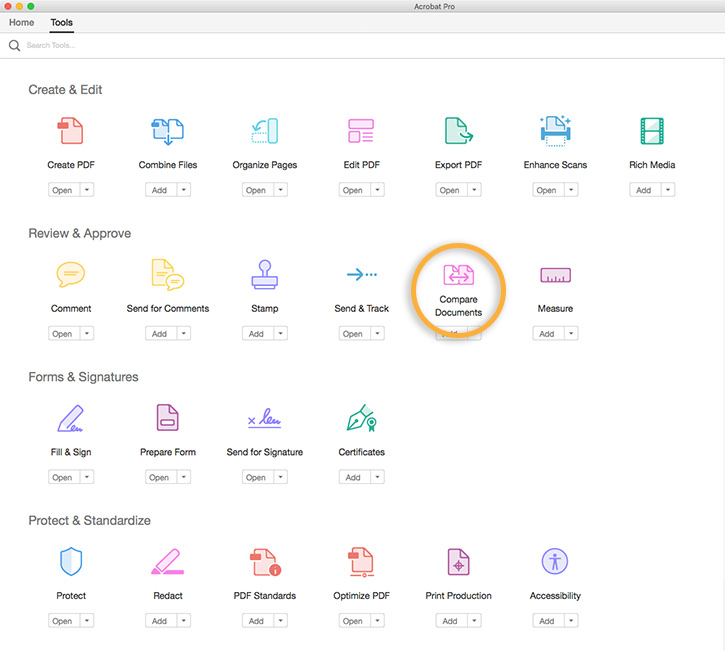Screen dimensions: 725x651
Task: Click the Open button under Create PDF
Action: tap(64, 190)
